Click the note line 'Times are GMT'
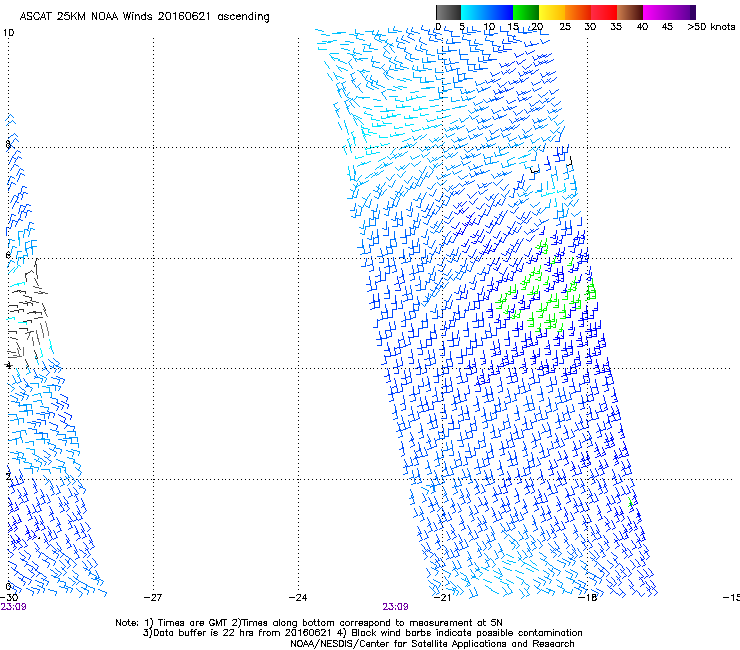Viewport: 740px width, 650px height. click(193, 623)
